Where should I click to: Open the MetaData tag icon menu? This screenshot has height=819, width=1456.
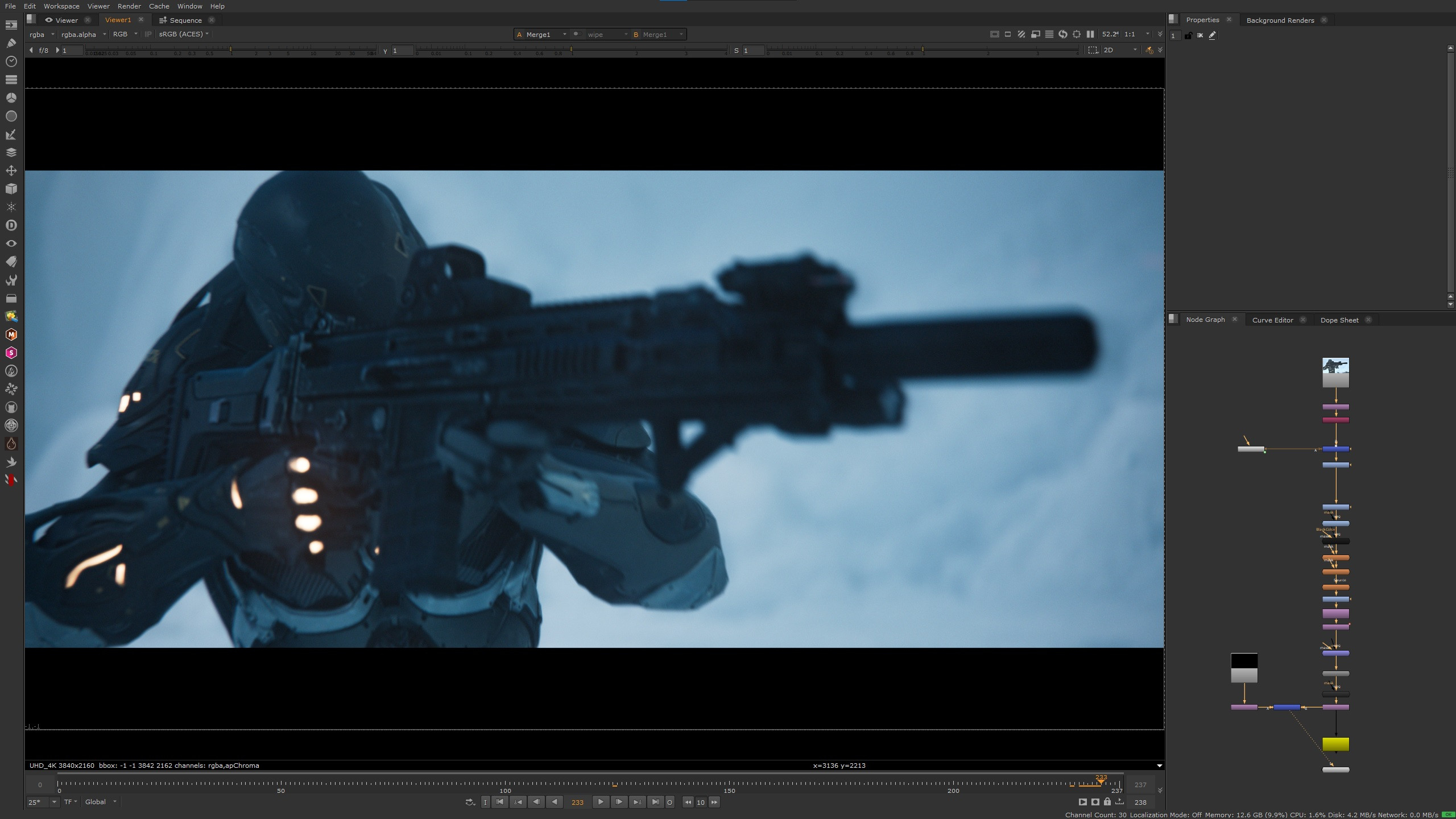tap(11, 262)
